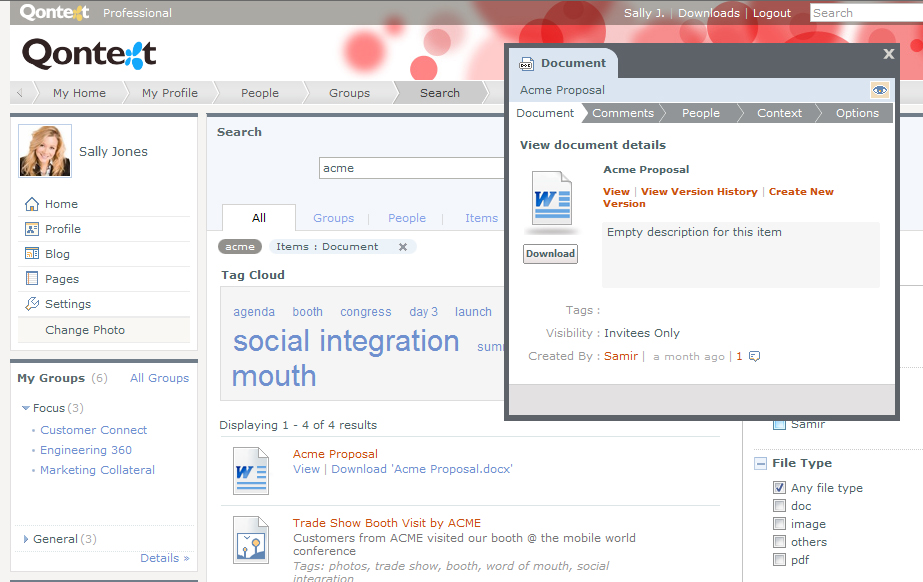Open the Groups navigation tab
923x582 pixels.
(349, 93)
